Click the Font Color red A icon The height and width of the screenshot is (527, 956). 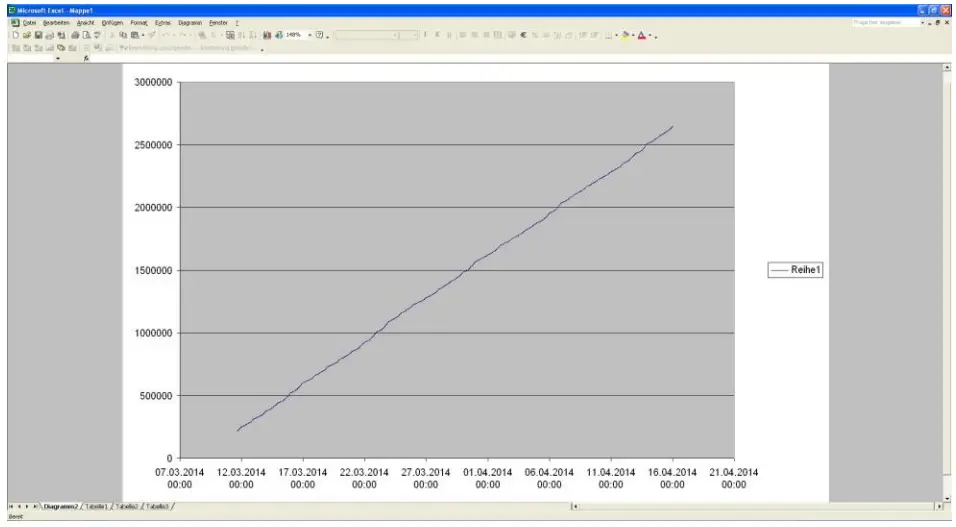641,35
